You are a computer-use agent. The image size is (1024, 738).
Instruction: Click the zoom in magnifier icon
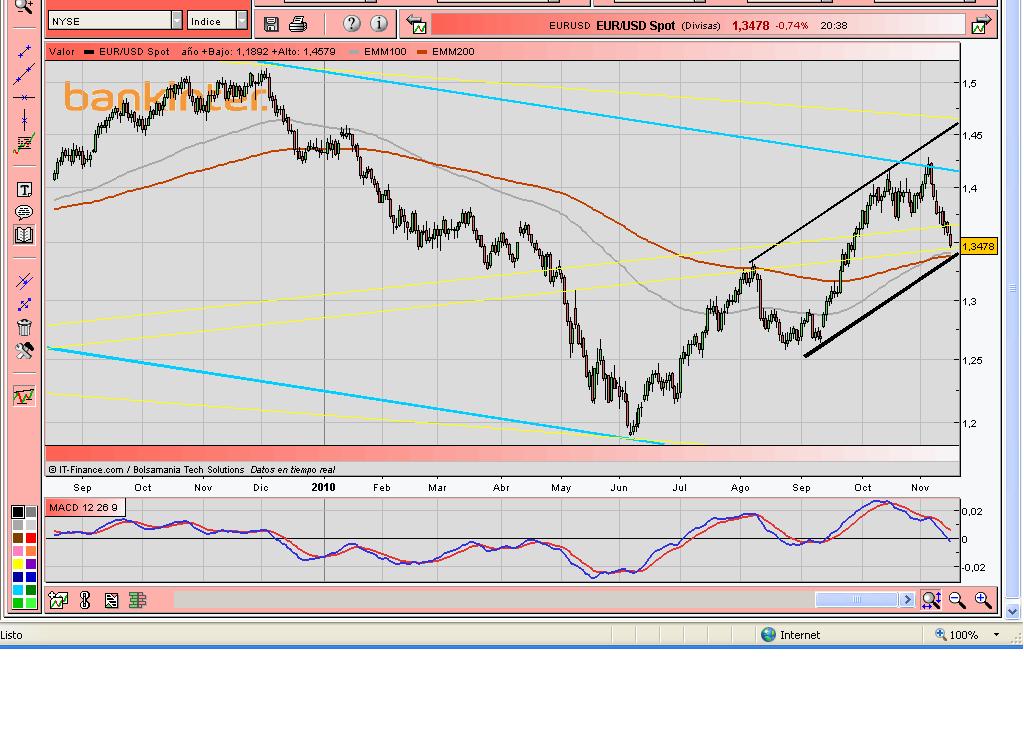[983, 600]
